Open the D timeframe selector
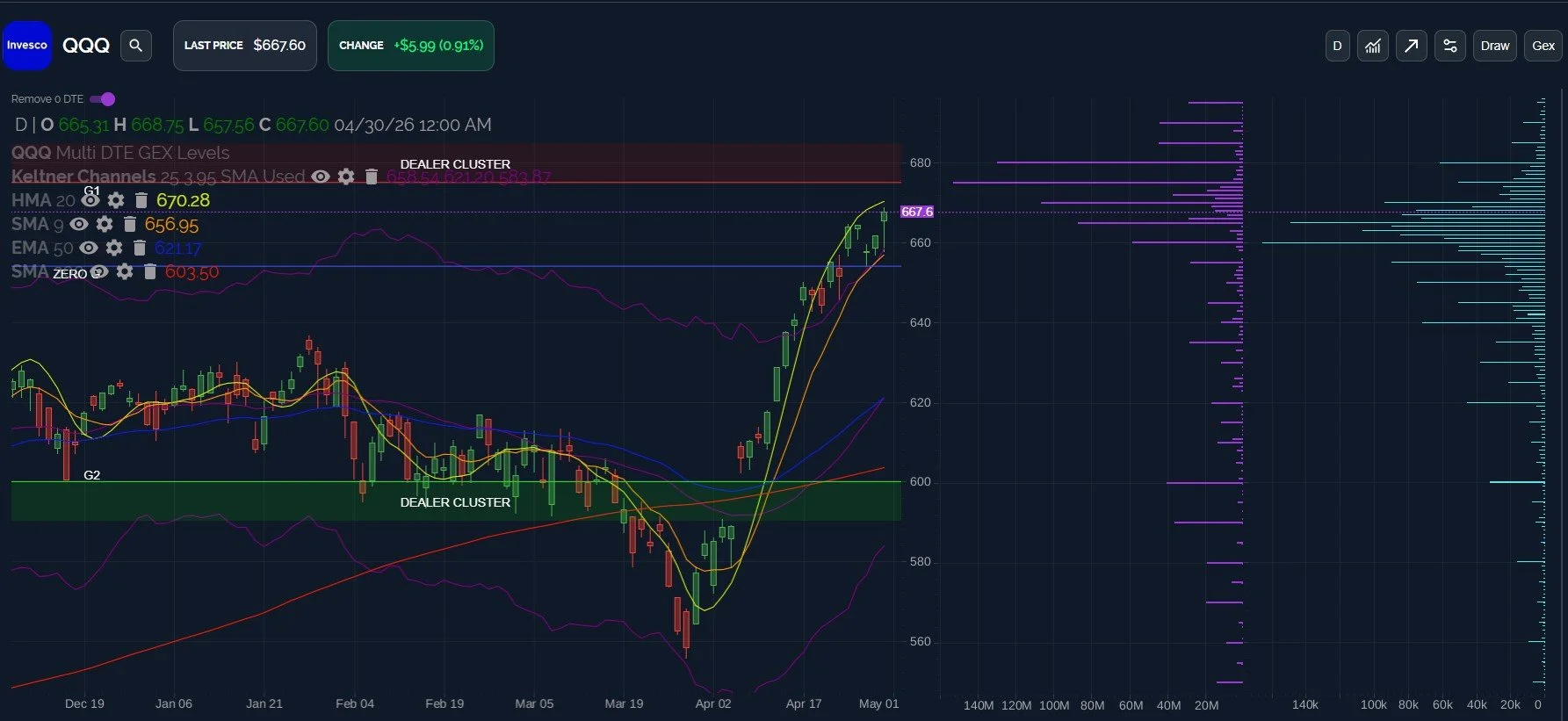Viewport: 1568px width, 721px height. click(x=1337, y=46)
